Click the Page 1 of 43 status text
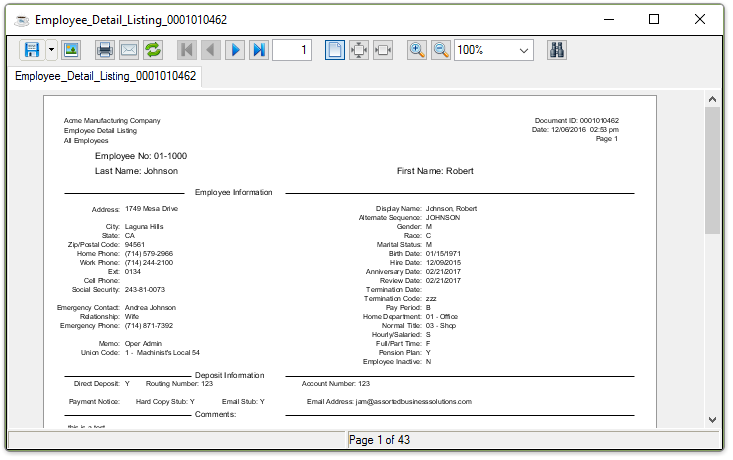 click(x=379, y=440)
